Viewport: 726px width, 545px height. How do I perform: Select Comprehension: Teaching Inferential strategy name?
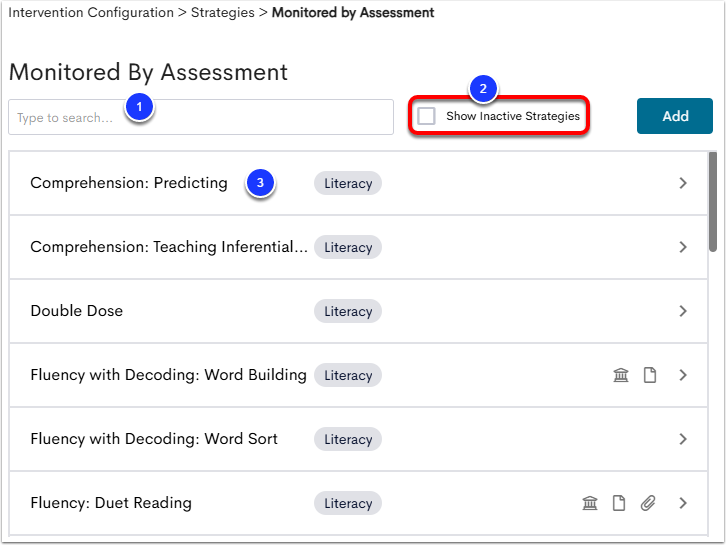[169, 247]
